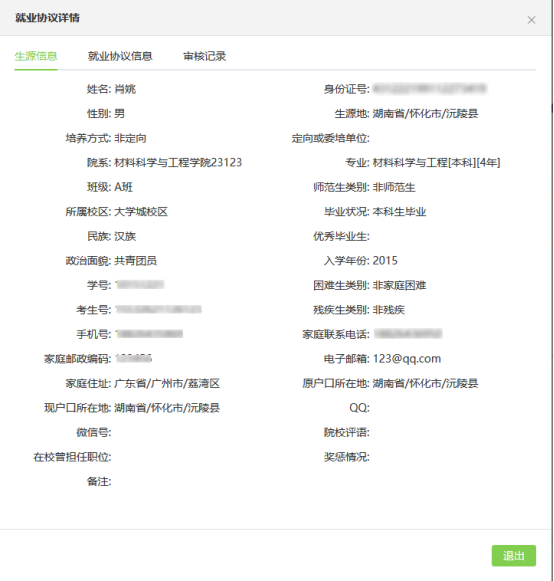Click the 生源地 value 湖南省/怀化市/沅陵县
Screen dimensions: 554x581
click(425, 113)
